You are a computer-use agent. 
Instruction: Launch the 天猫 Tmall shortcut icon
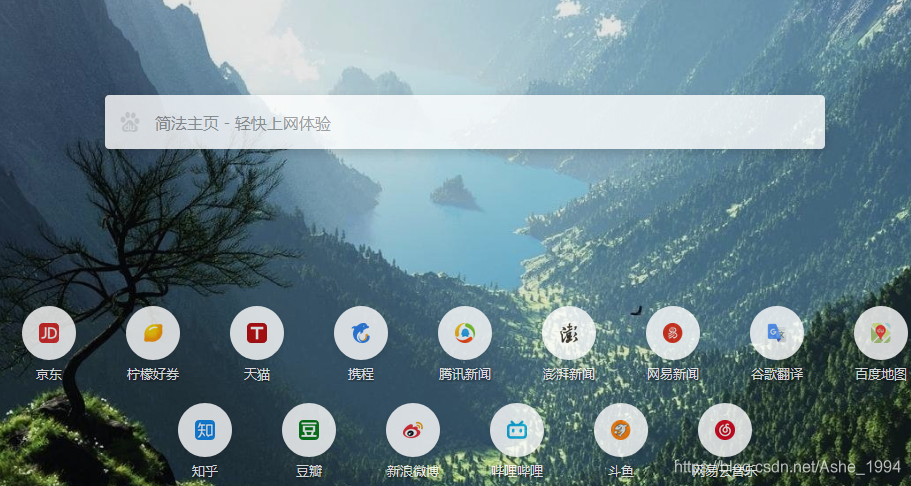pos(257,333)
